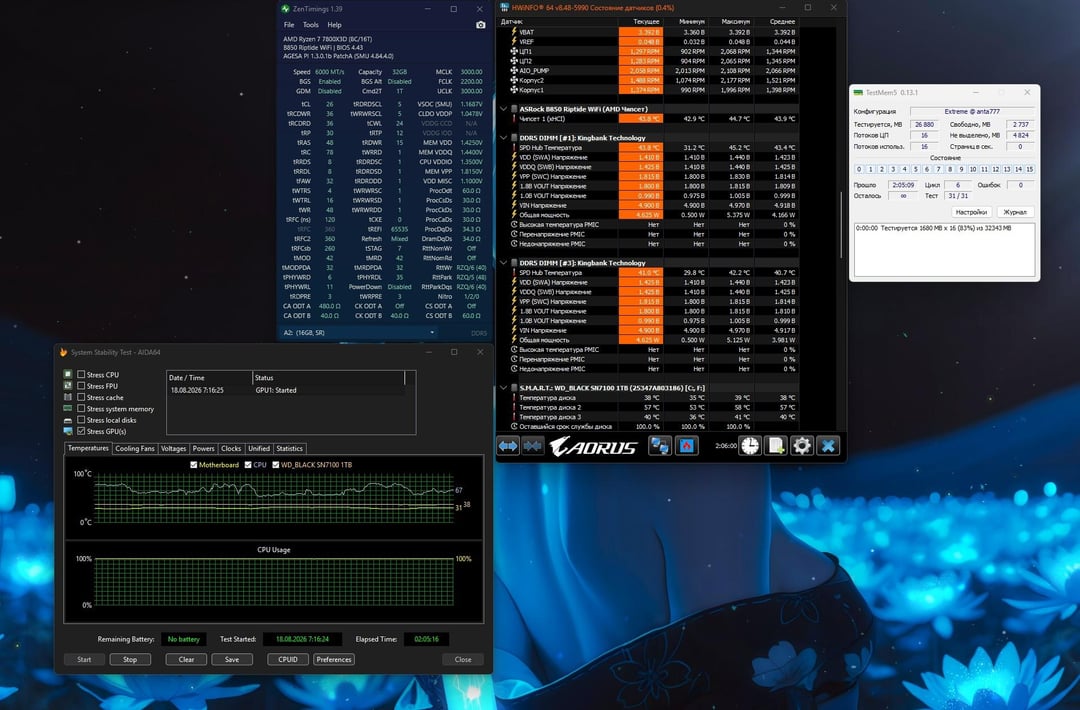Enable Stress system memory checkbox
The width and height of the screenshot is (1080, 710).
(x=81, y=408)
